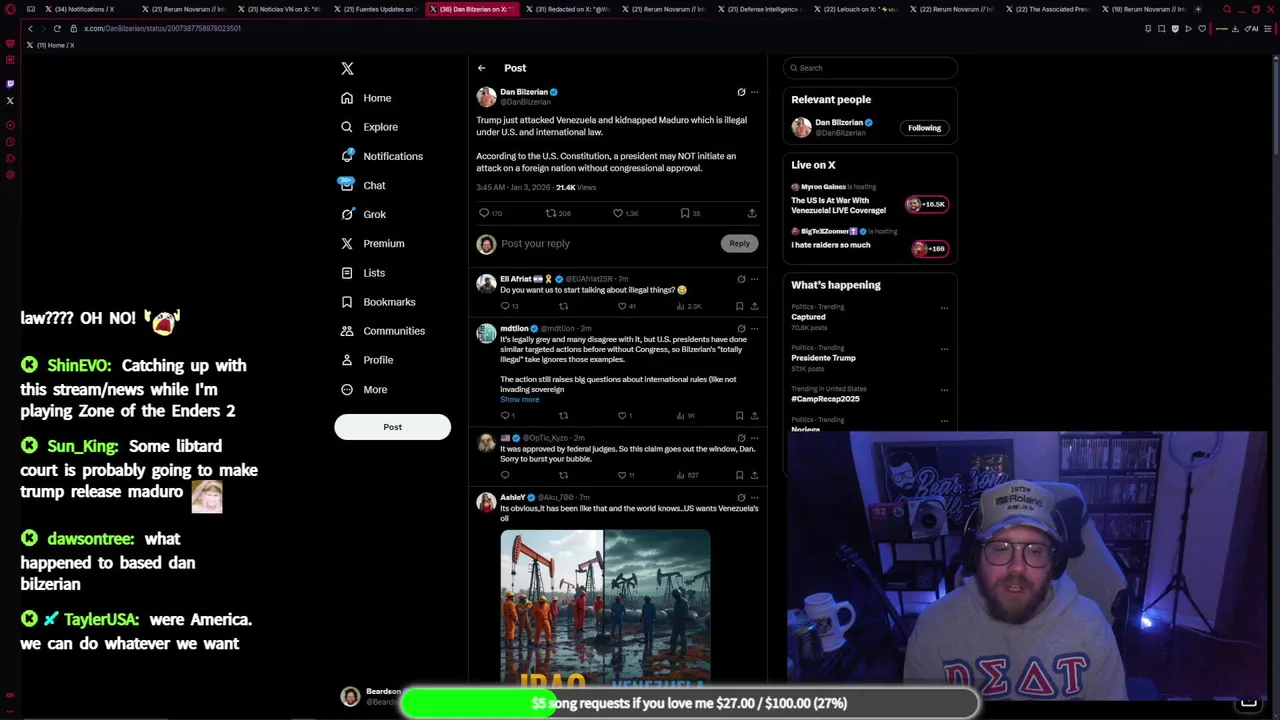Open More options on OpTic_Kyzo's reply

coord(754,438)
